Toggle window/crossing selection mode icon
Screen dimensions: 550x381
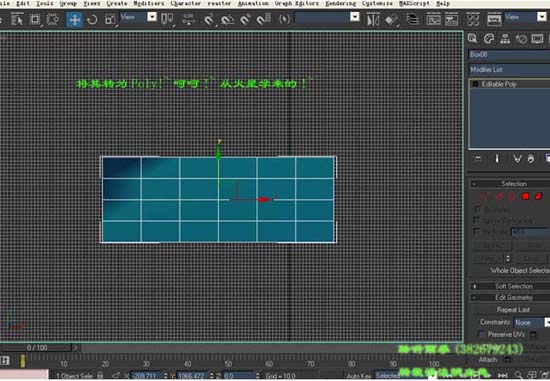click(53, 19)
